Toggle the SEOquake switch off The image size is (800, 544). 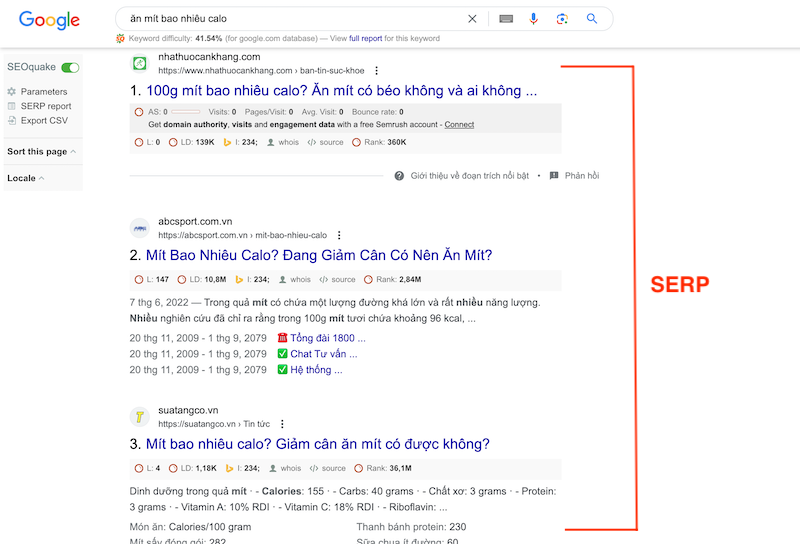click(x=70, y=67)
